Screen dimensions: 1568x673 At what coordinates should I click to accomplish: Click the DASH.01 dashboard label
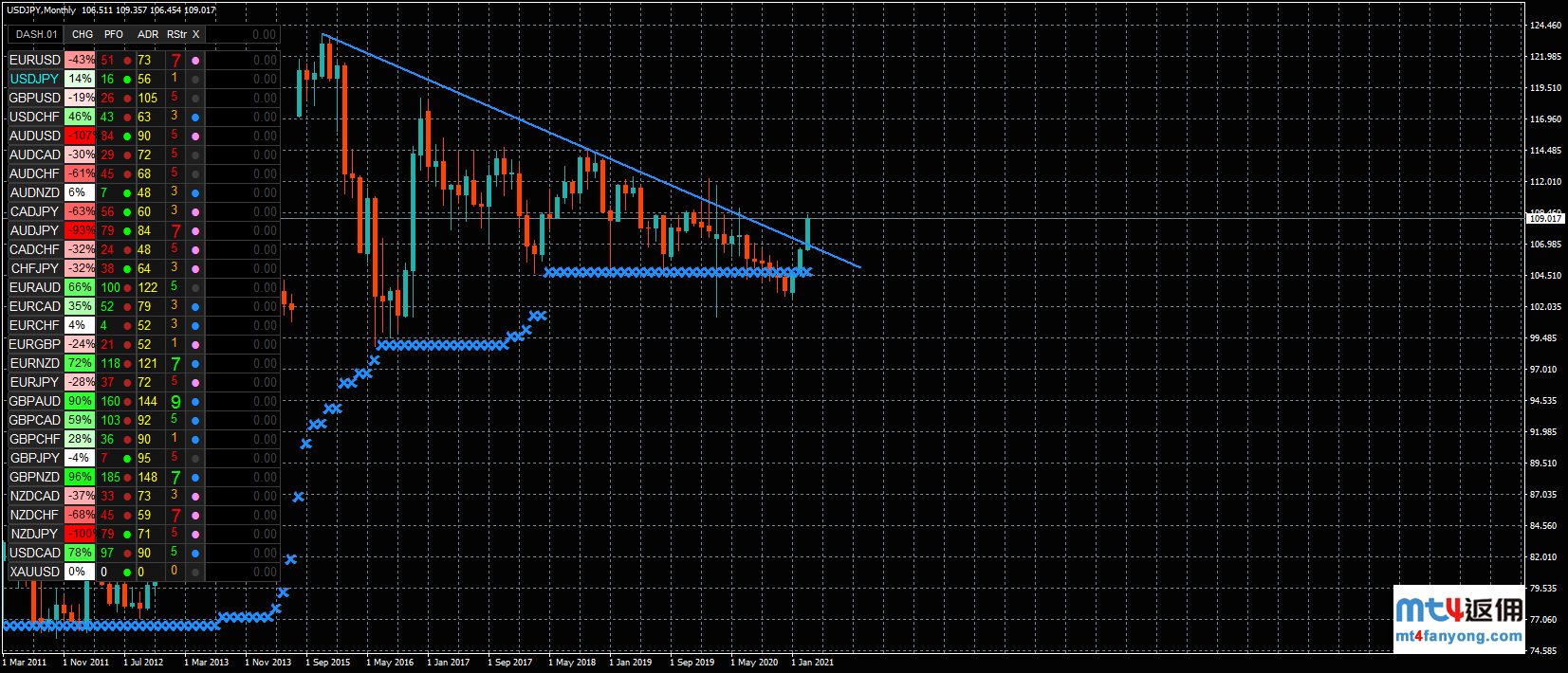click(36, 34)
